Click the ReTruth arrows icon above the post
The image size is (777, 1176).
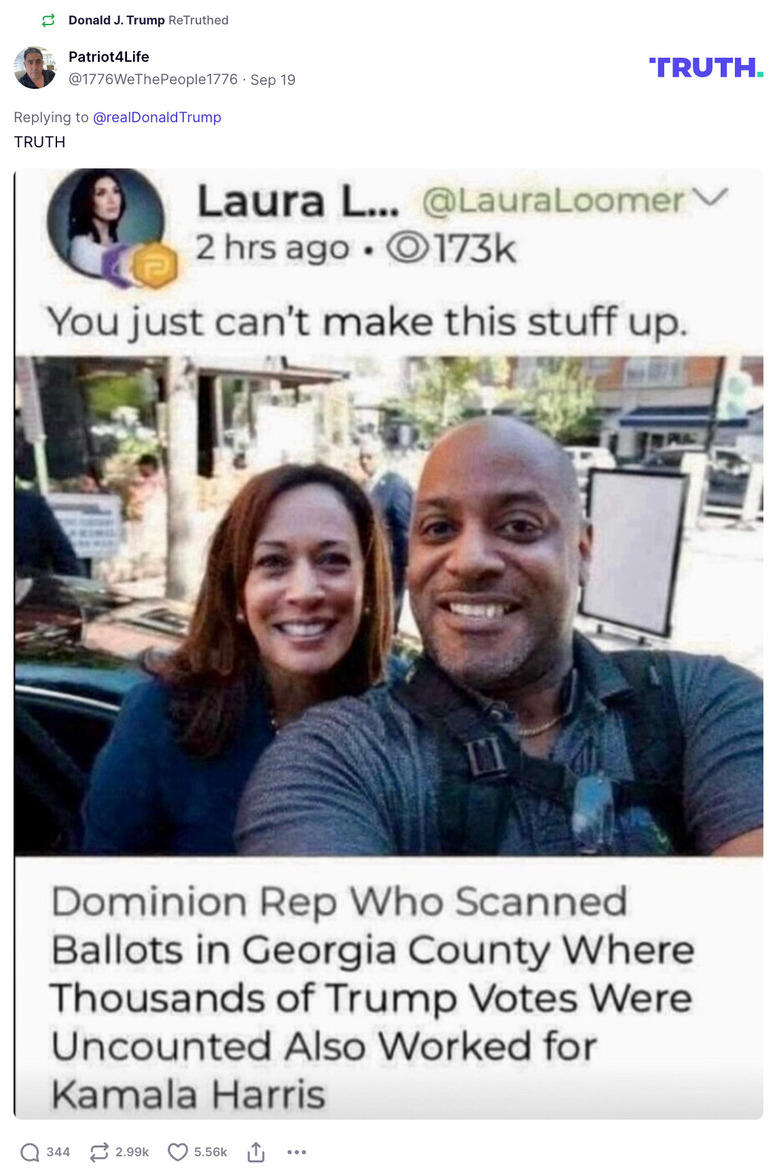click(x=49, y=20)
